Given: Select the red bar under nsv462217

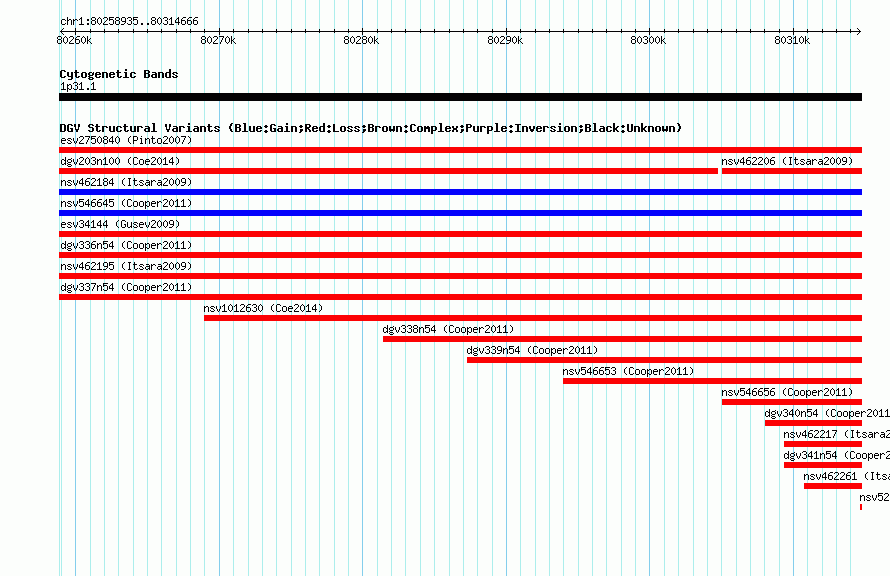Looking at the screenshot, I should pyautogui.click(x=823, y=444).
